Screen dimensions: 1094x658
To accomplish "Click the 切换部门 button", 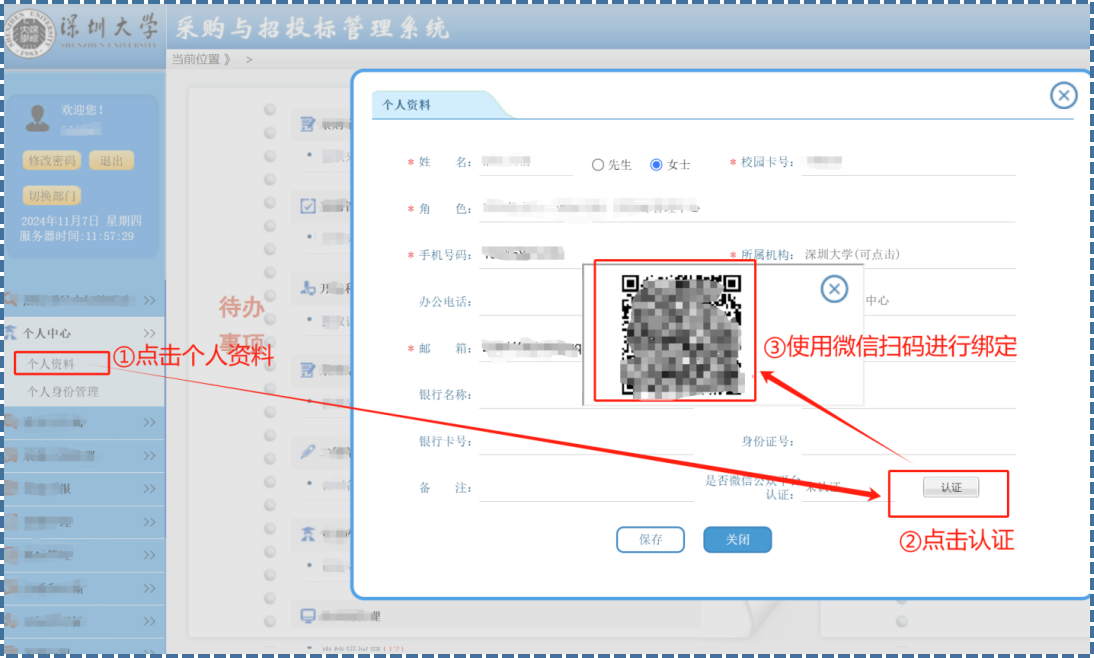I will pos(52,195).
